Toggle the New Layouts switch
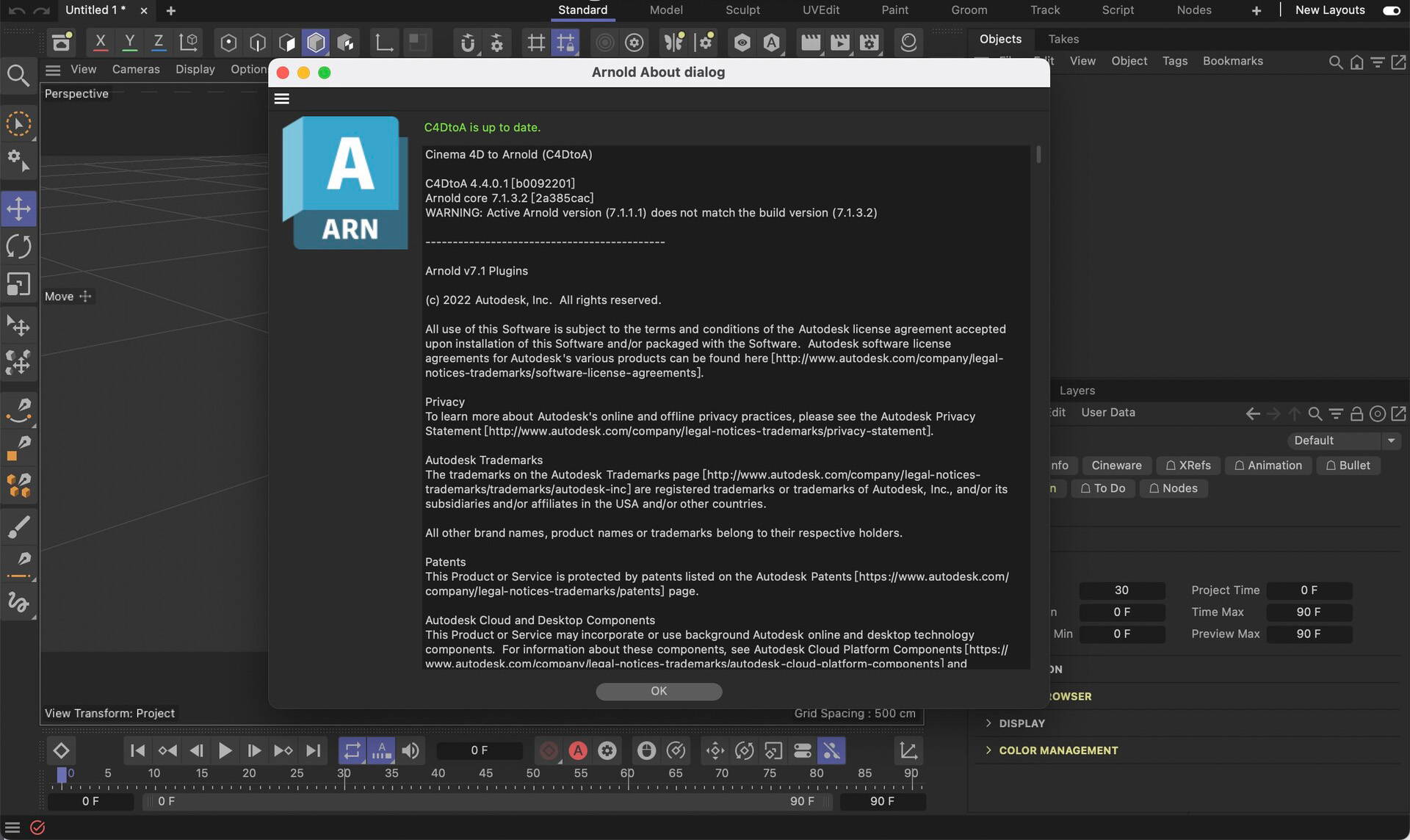 tap(1391, 10)
